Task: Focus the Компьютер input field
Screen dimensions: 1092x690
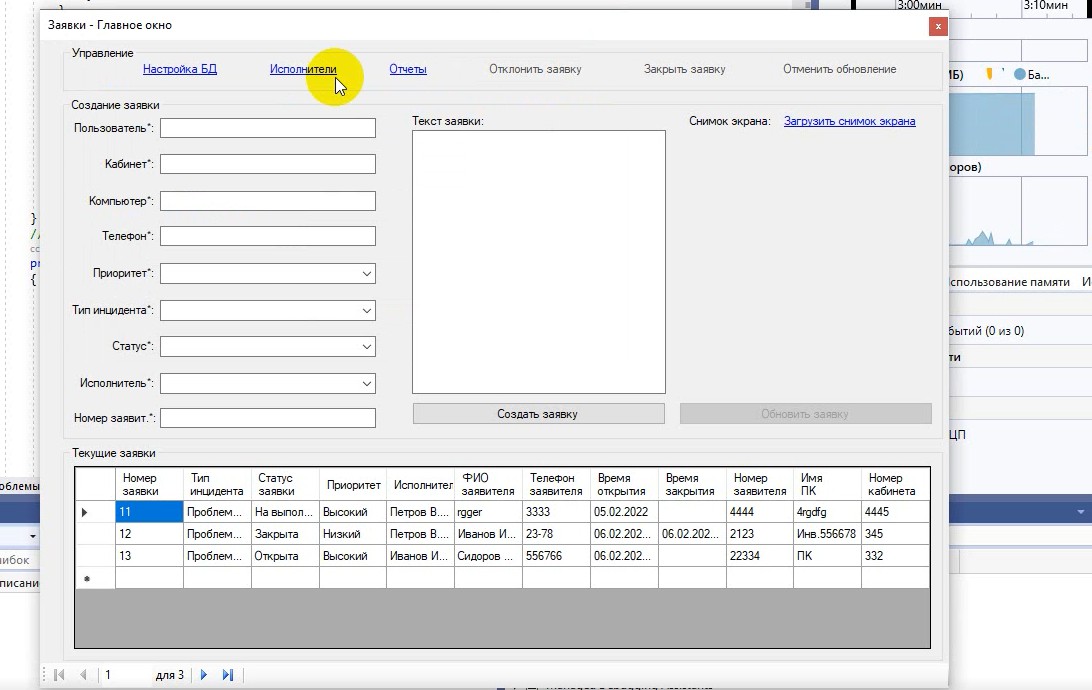Action: (x=267, y=201)
